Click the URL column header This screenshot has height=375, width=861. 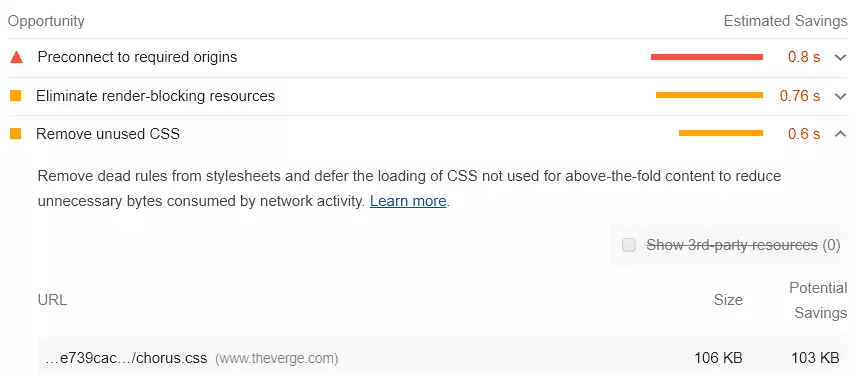[x=52, y=300]
